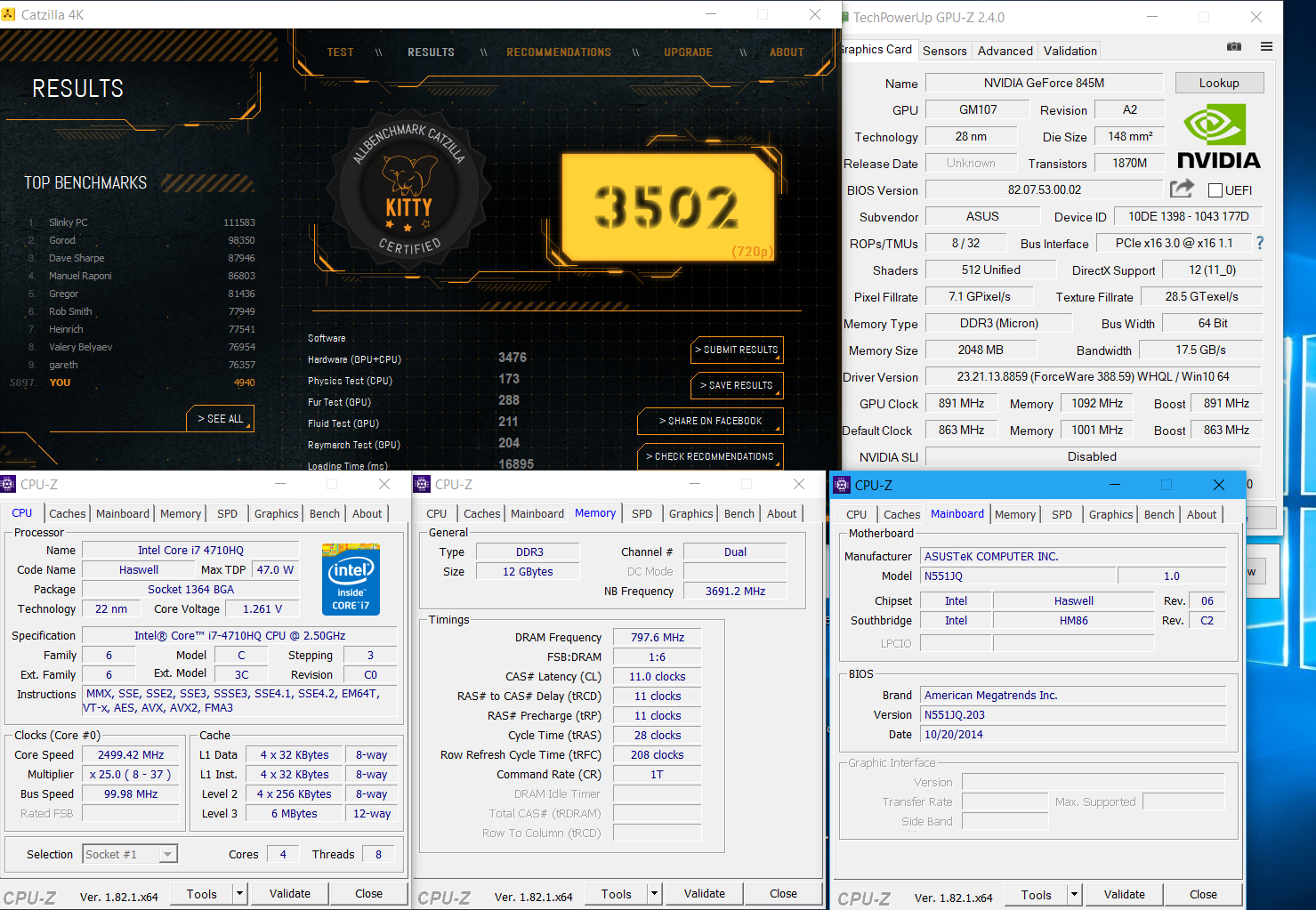Click Validate in the CPU tab window
This screenshot has height=910, width=1316.
[x=290, y=894]
